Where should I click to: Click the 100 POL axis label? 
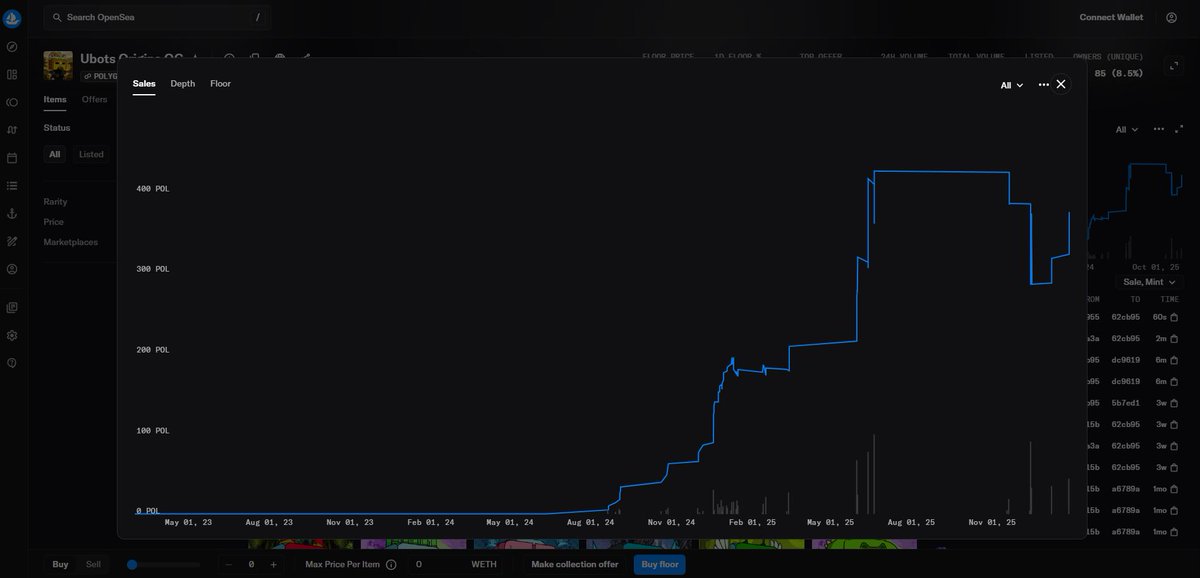tap(153, 431)
